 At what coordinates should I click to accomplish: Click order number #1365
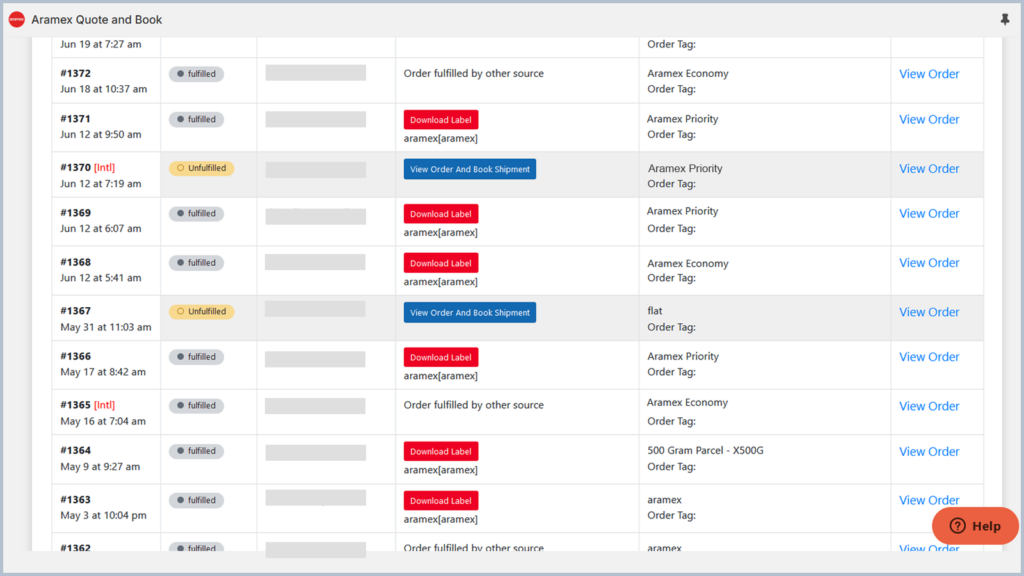pos(75,405)
